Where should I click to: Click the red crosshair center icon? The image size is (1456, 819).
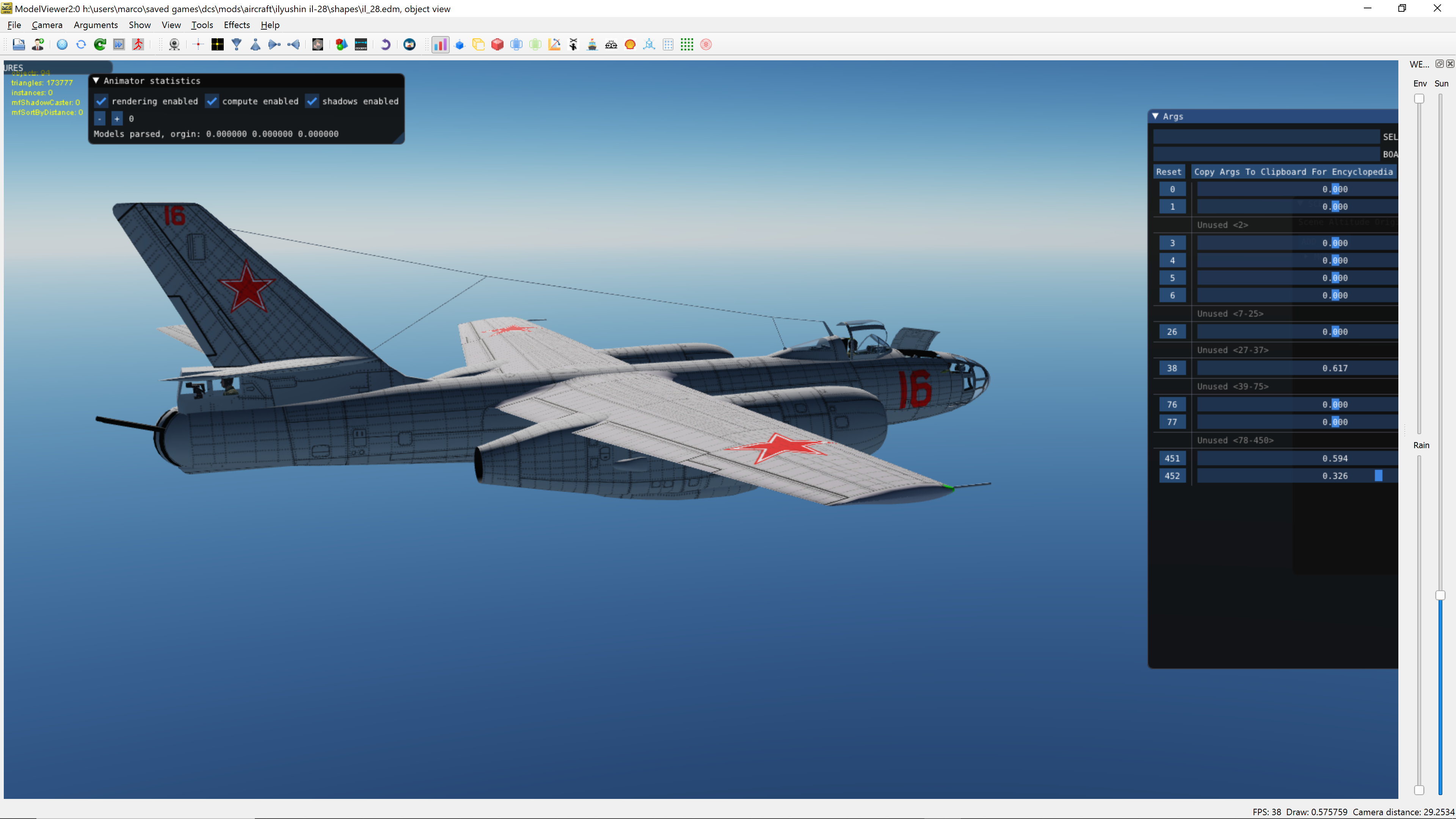(198, 45)
